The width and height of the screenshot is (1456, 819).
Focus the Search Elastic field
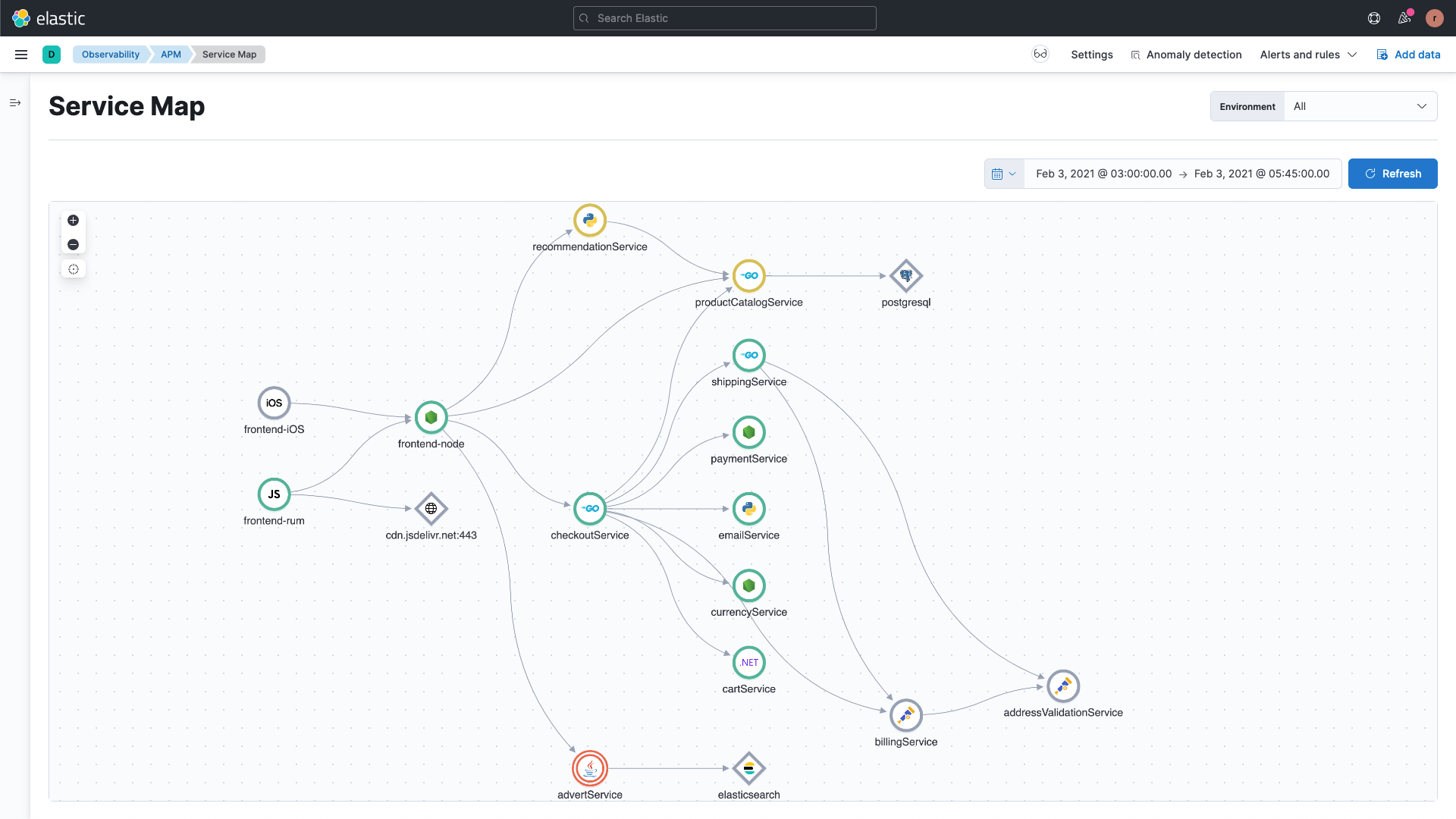coord(724,18)
